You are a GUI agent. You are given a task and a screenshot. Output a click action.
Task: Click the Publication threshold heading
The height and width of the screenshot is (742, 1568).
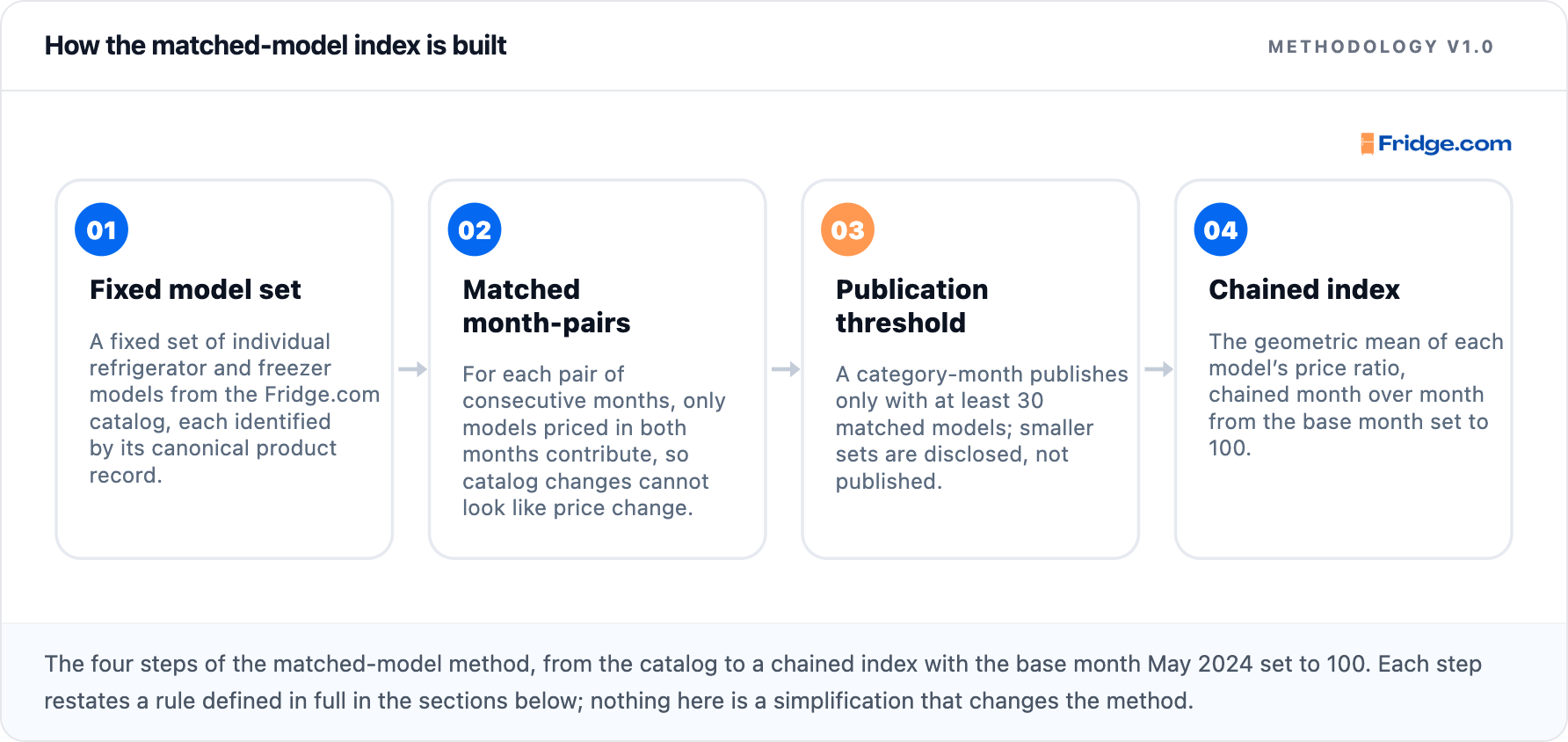click(x=912, y=306)
